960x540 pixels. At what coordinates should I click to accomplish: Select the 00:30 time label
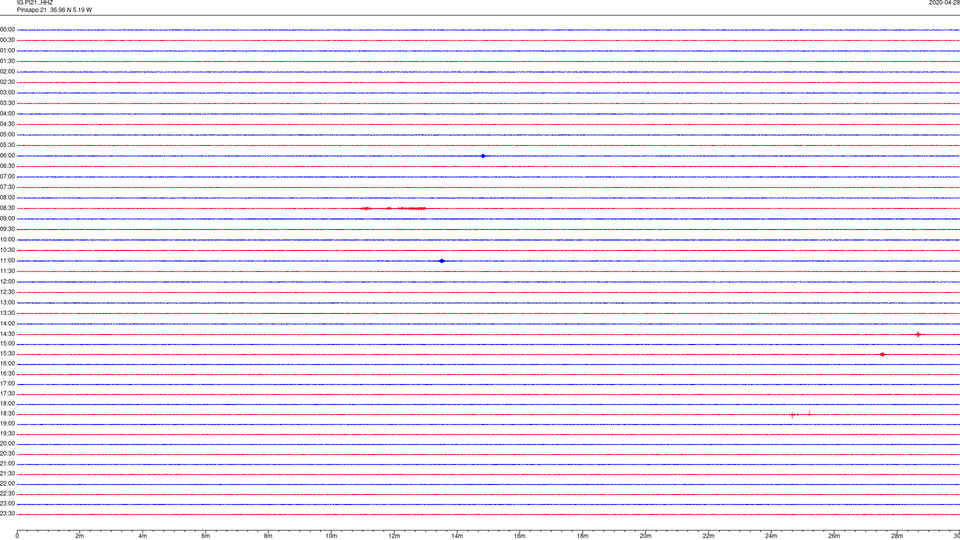(x=7, y=40)
